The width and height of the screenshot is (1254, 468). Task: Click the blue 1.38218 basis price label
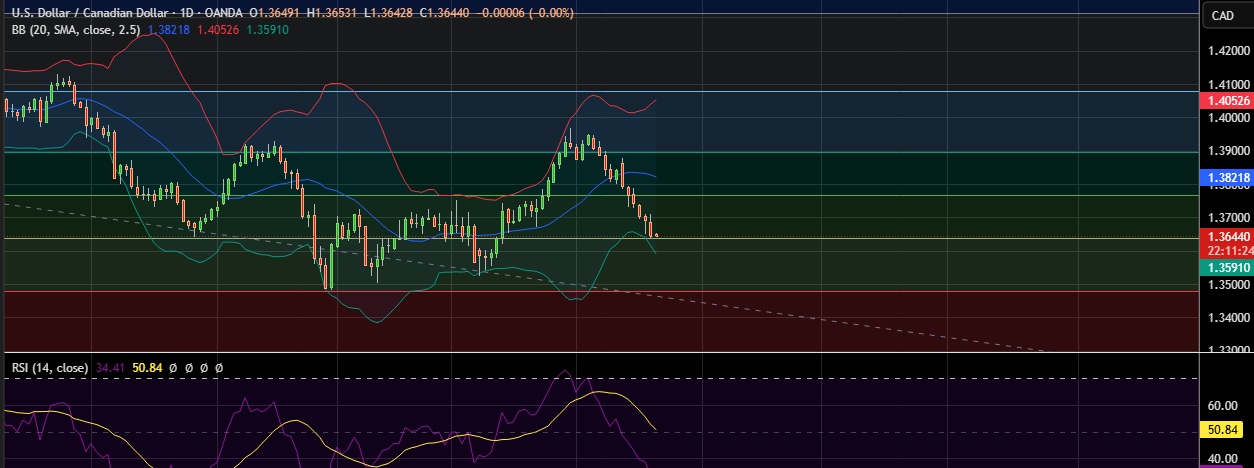point(1226,176)
